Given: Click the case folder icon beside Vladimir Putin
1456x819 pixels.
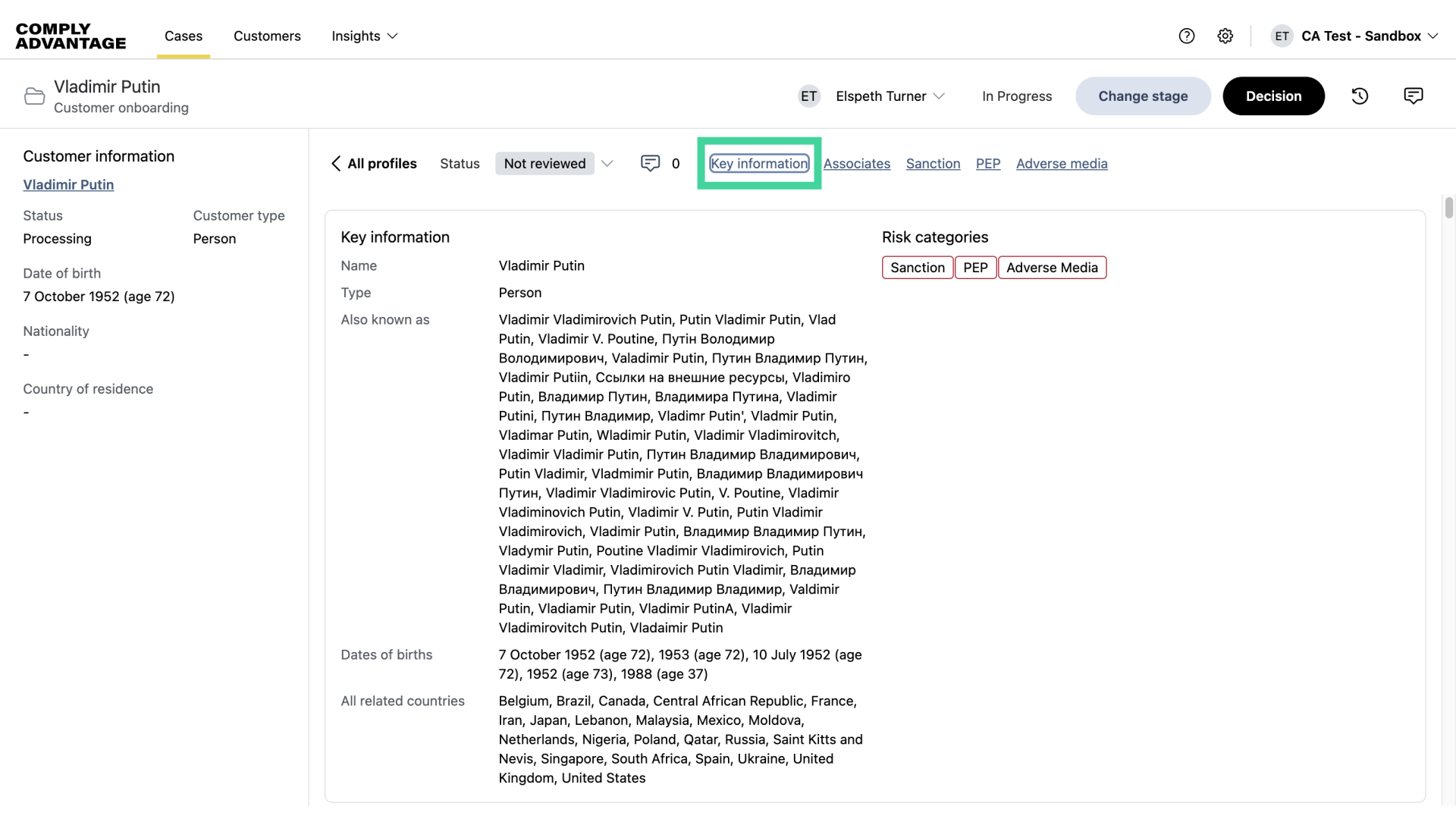Looking at the screenshot, I should point(33,96).
